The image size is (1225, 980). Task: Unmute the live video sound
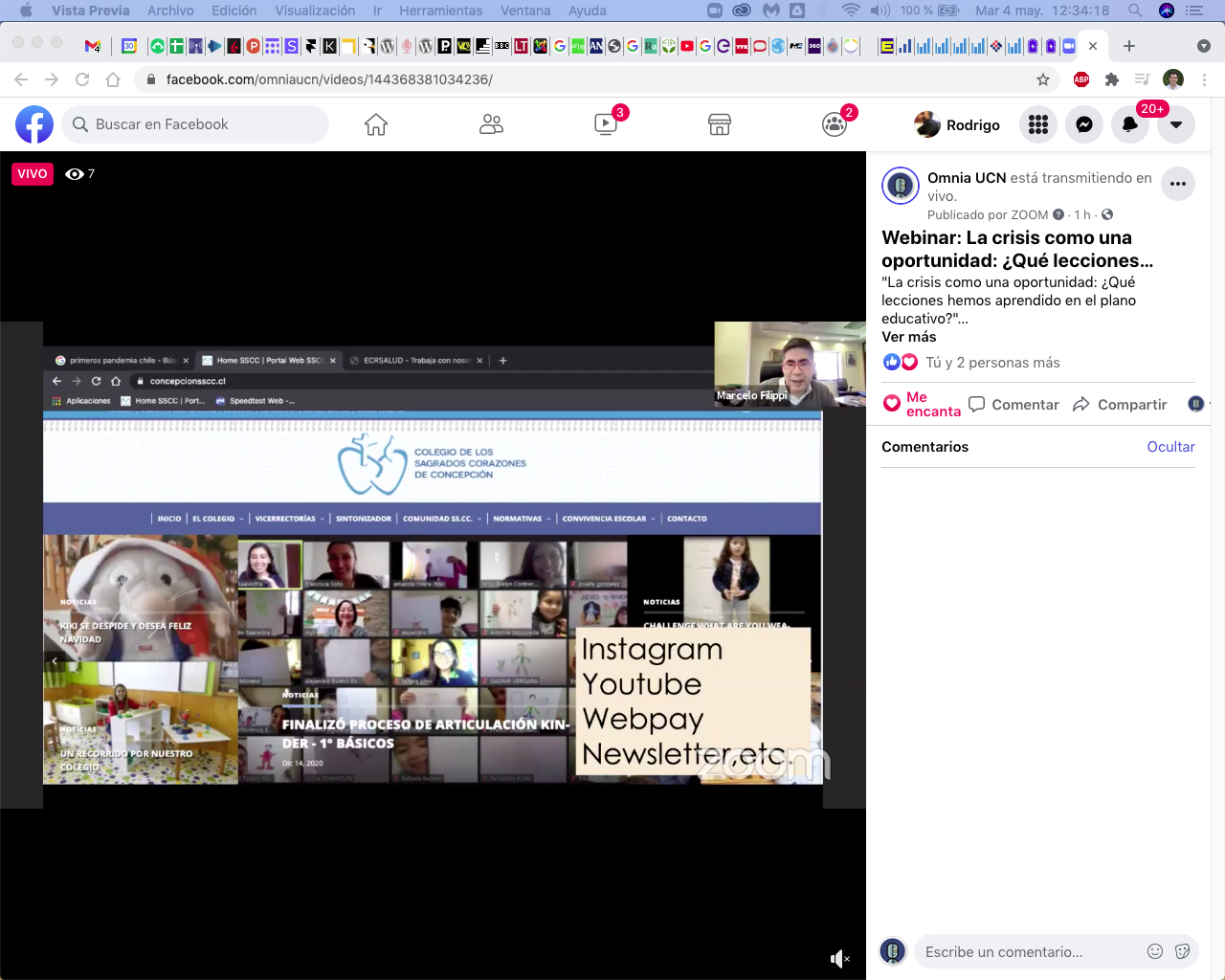[x=839, y=958]
